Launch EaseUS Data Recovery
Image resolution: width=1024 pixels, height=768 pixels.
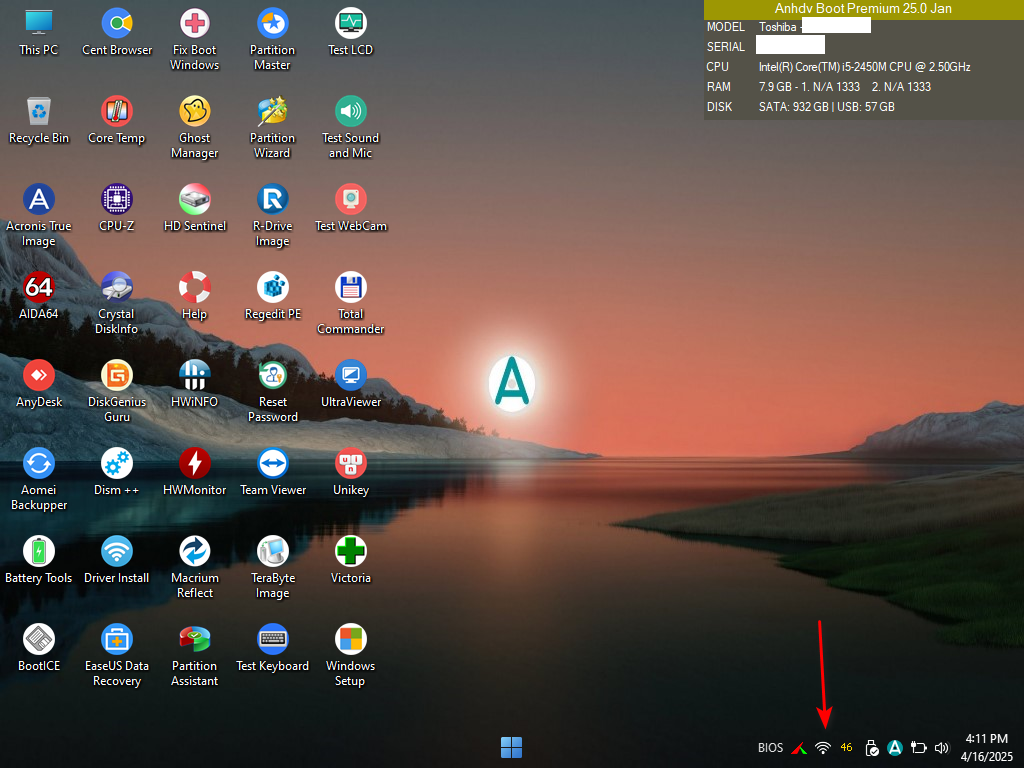117,656
